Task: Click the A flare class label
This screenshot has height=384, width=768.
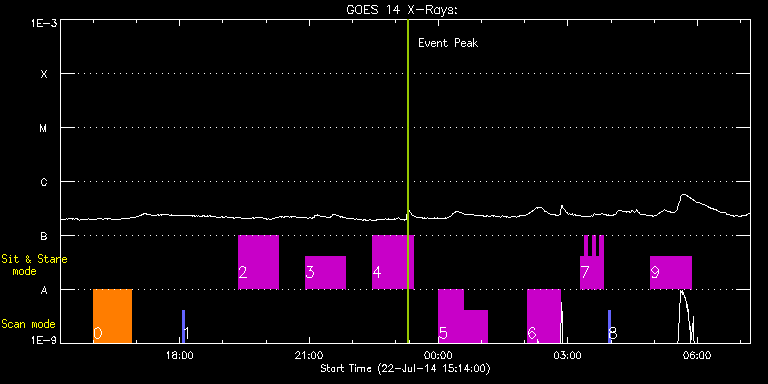Action: (44, 290)
